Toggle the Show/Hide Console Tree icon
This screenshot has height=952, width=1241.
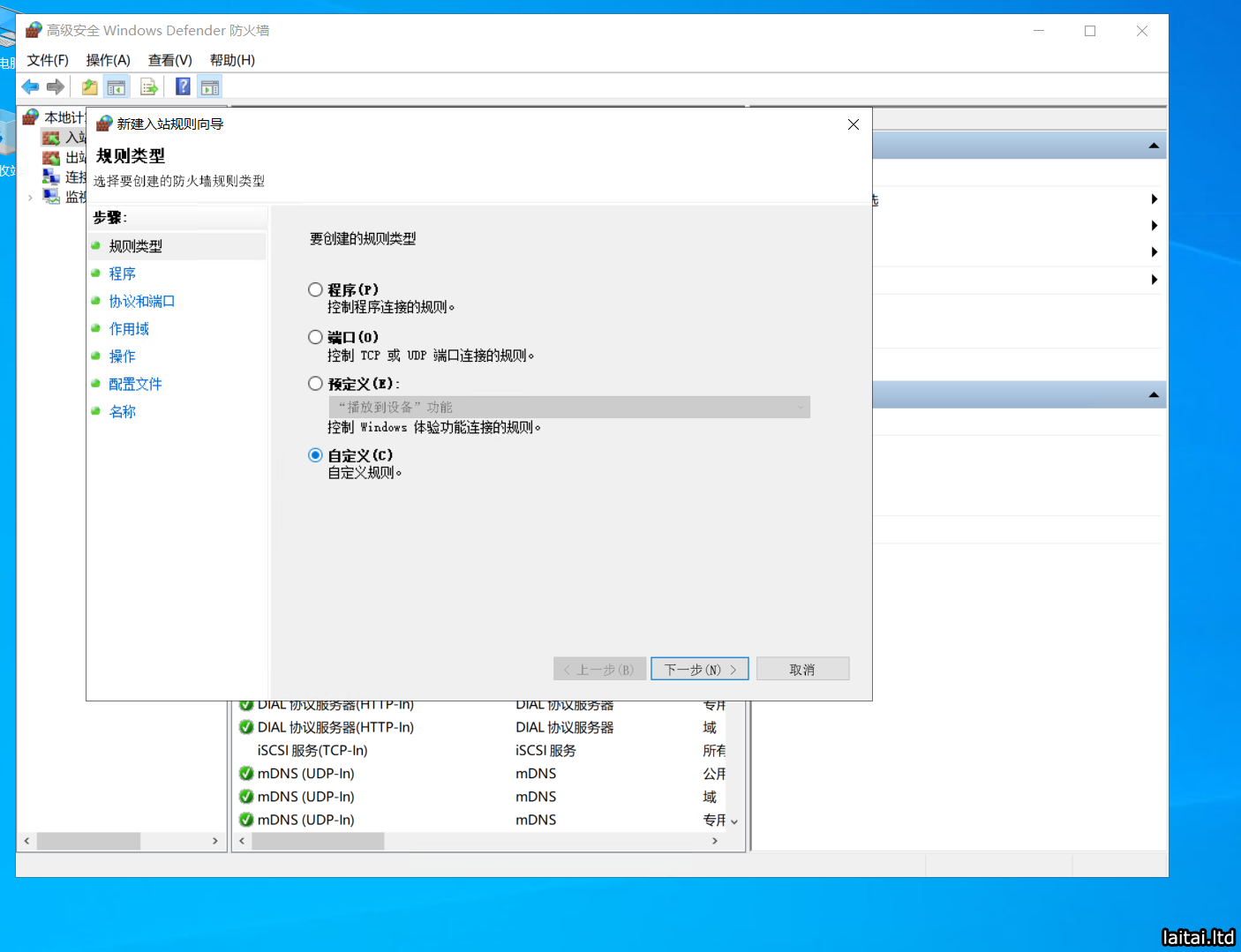[116, 86]
